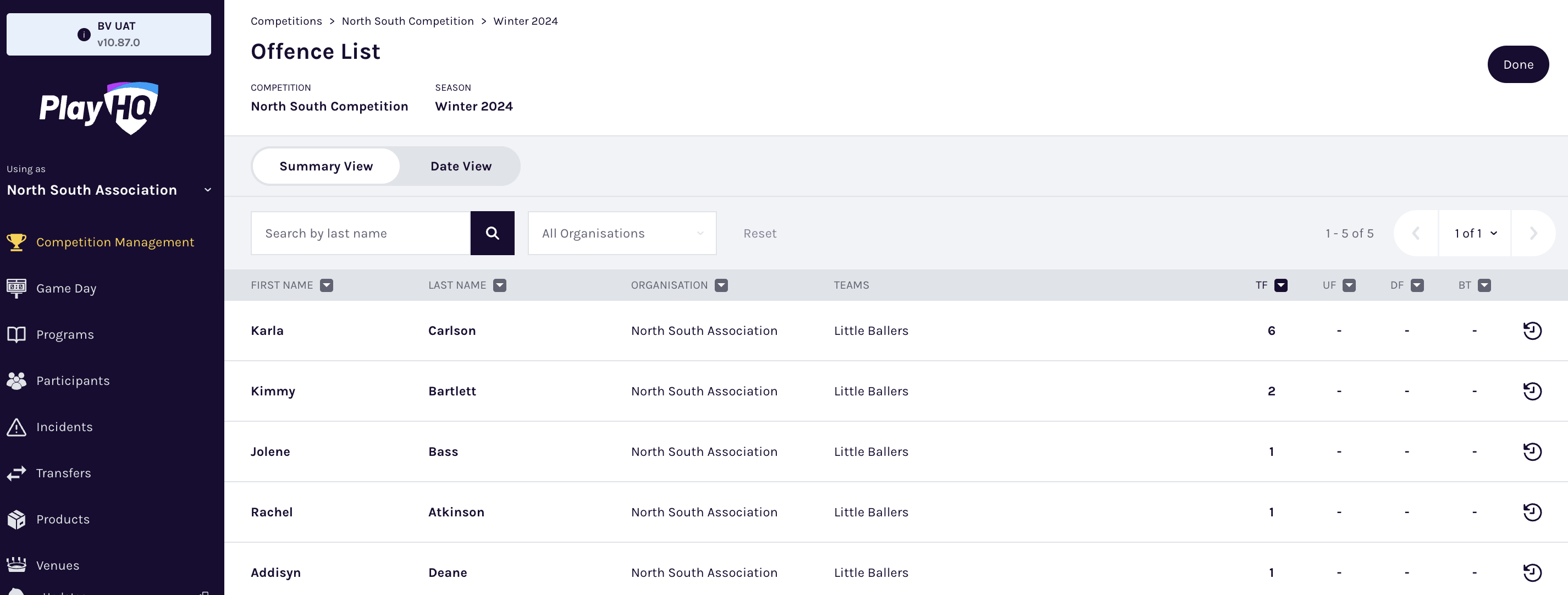Open the Participants menu item

73,381
